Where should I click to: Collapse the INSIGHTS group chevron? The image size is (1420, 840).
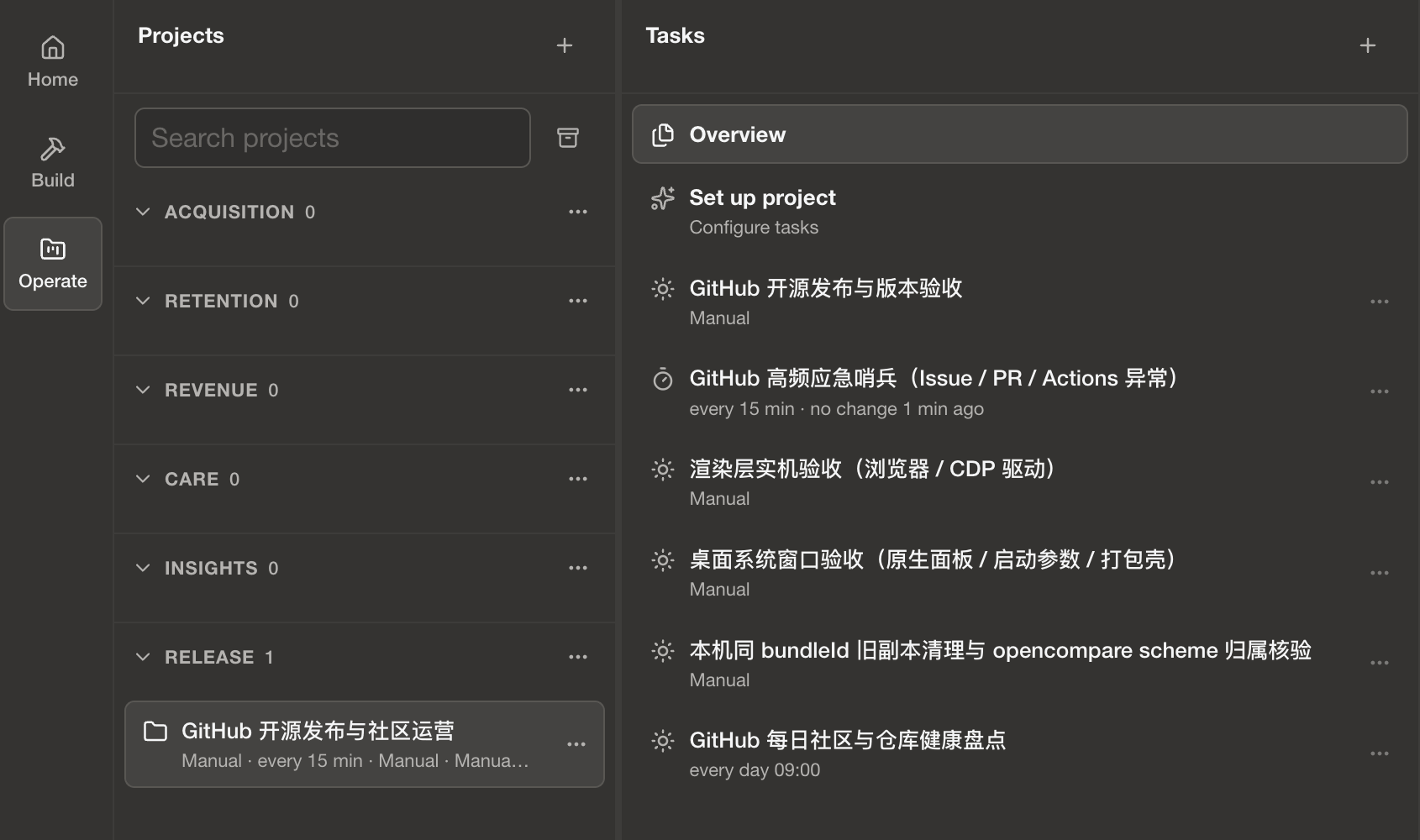point(143,568)
